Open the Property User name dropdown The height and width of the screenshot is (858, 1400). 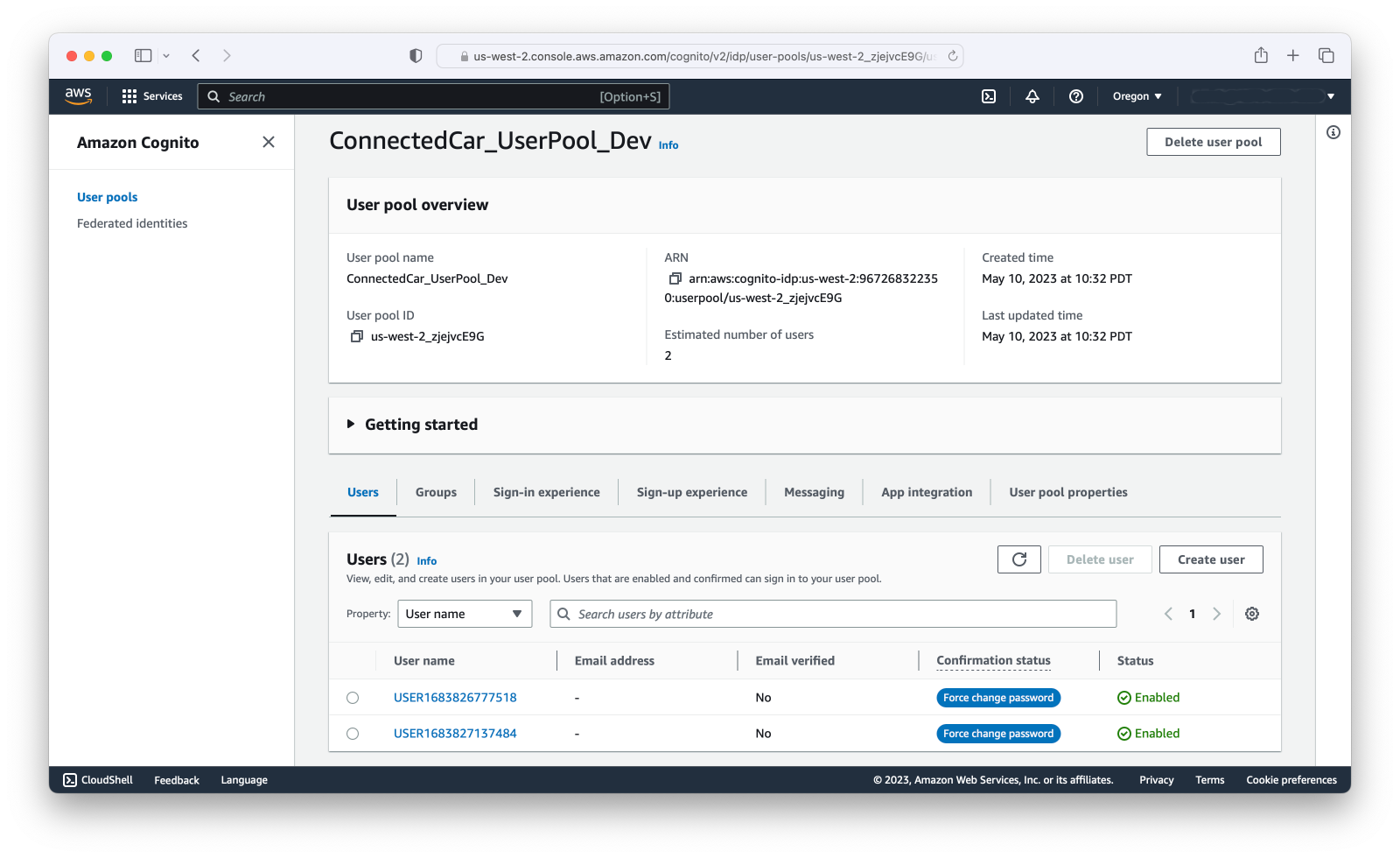(x=465, y=614)
